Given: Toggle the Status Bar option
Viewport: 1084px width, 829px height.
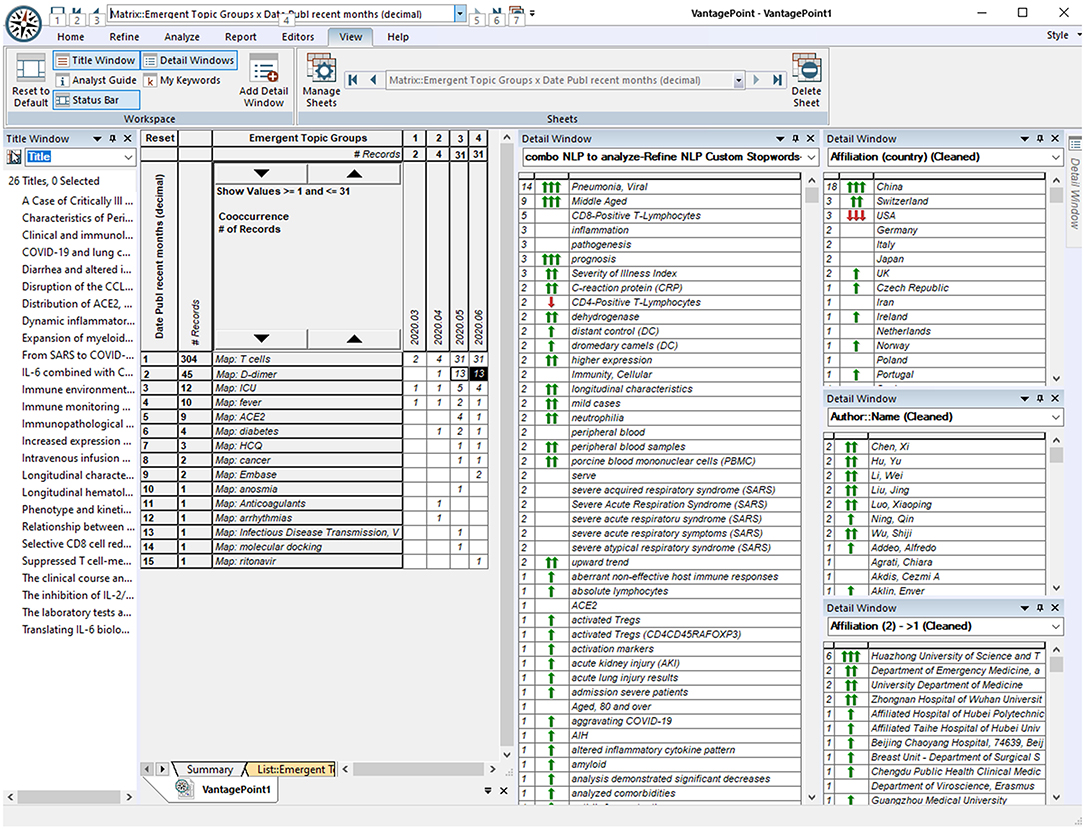Looking at the screenshot, I should (x=96, y=100).
